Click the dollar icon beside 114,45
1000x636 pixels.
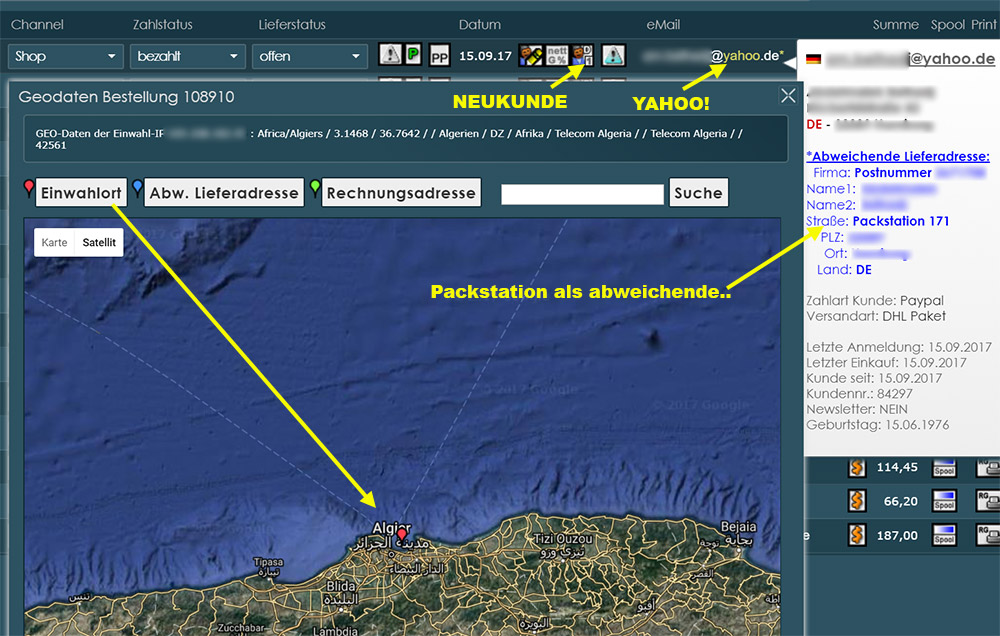coord(857,468)
